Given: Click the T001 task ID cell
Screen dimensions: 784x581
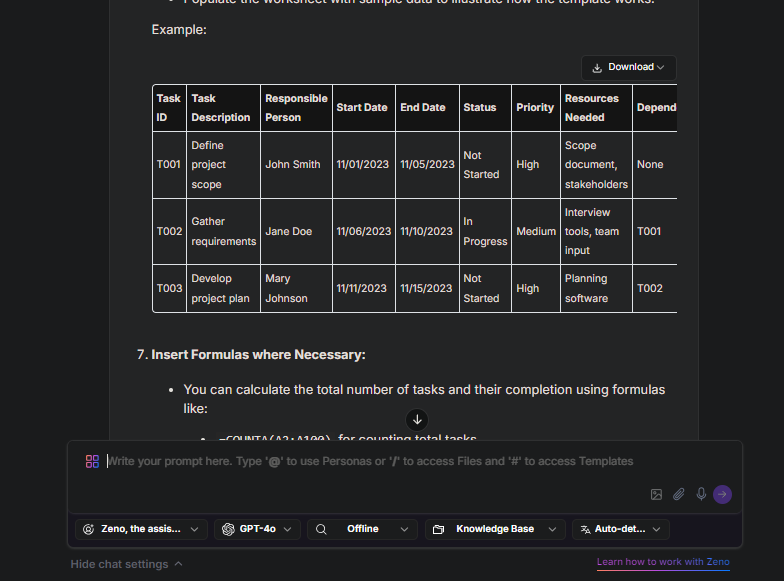Looking at the screenshot, I should (170, 164).
